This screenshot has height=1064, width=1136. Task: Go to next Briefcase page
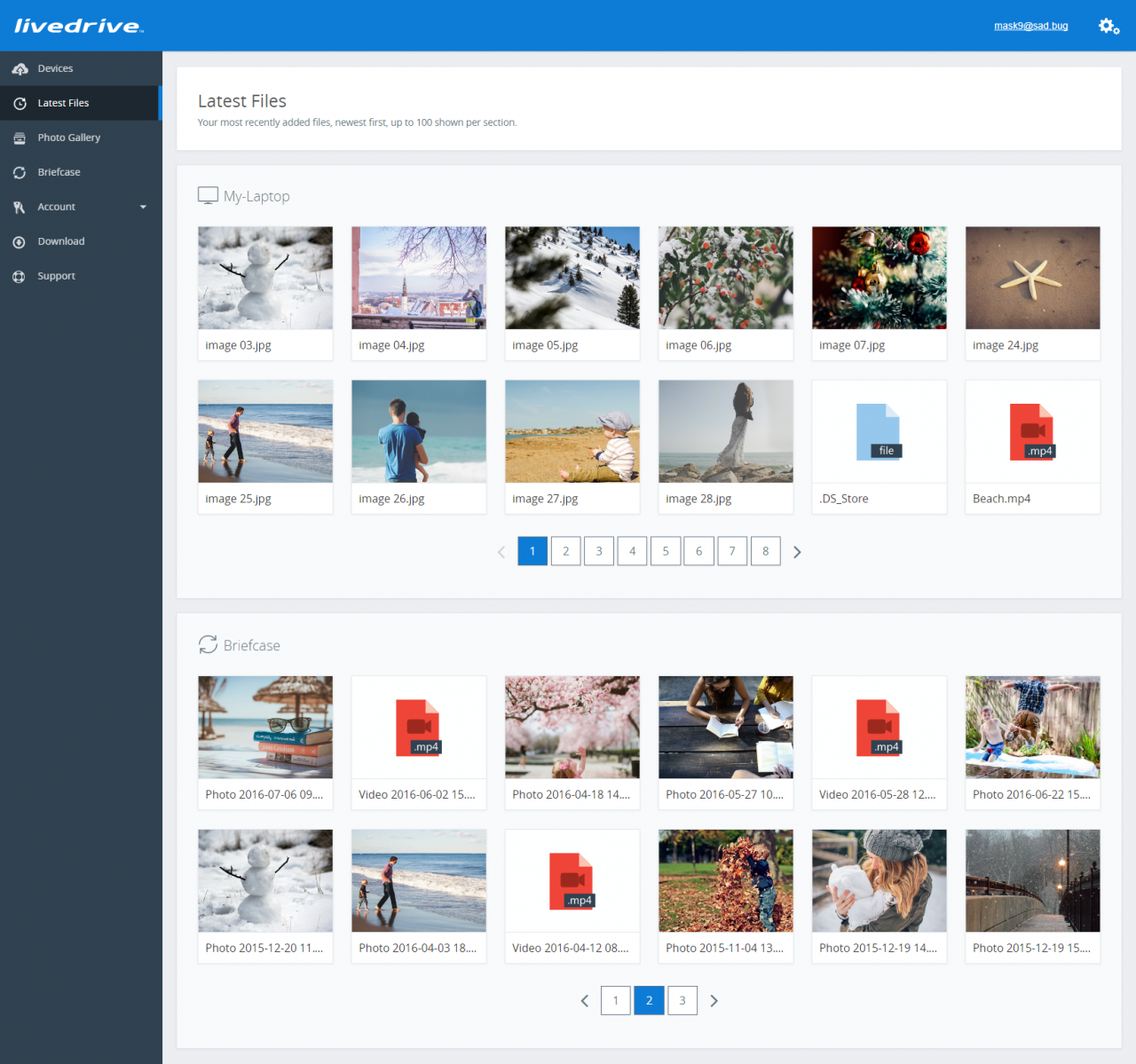714,1001
